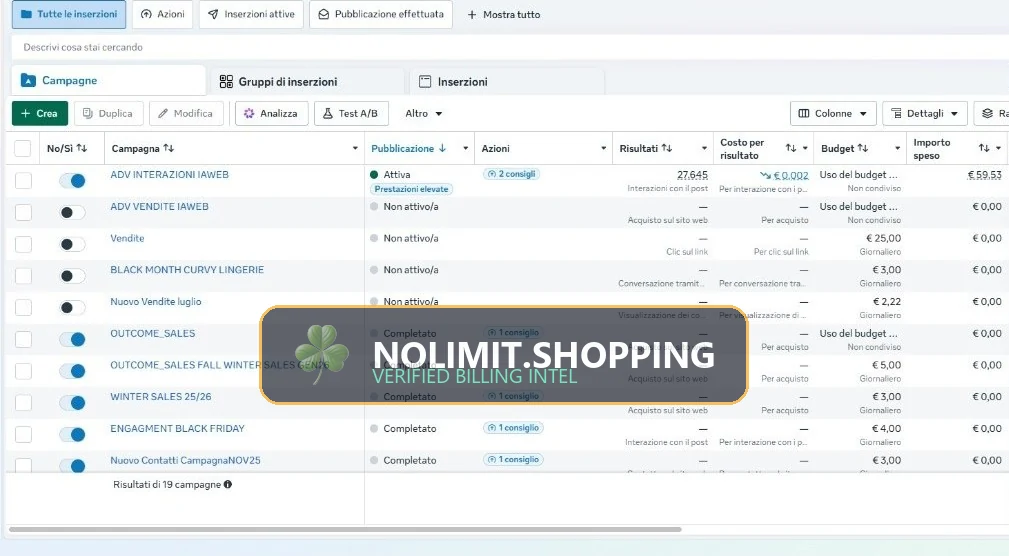1009x556 pixels.
Task: Sort by Budget column arrows
Action: 862,148
